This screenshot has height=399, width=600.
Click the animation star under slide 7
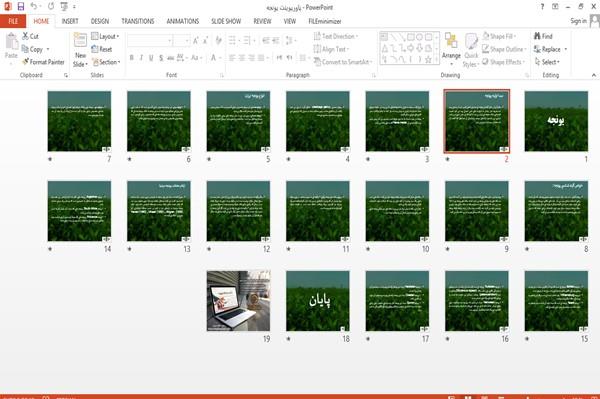click(50, 159)
